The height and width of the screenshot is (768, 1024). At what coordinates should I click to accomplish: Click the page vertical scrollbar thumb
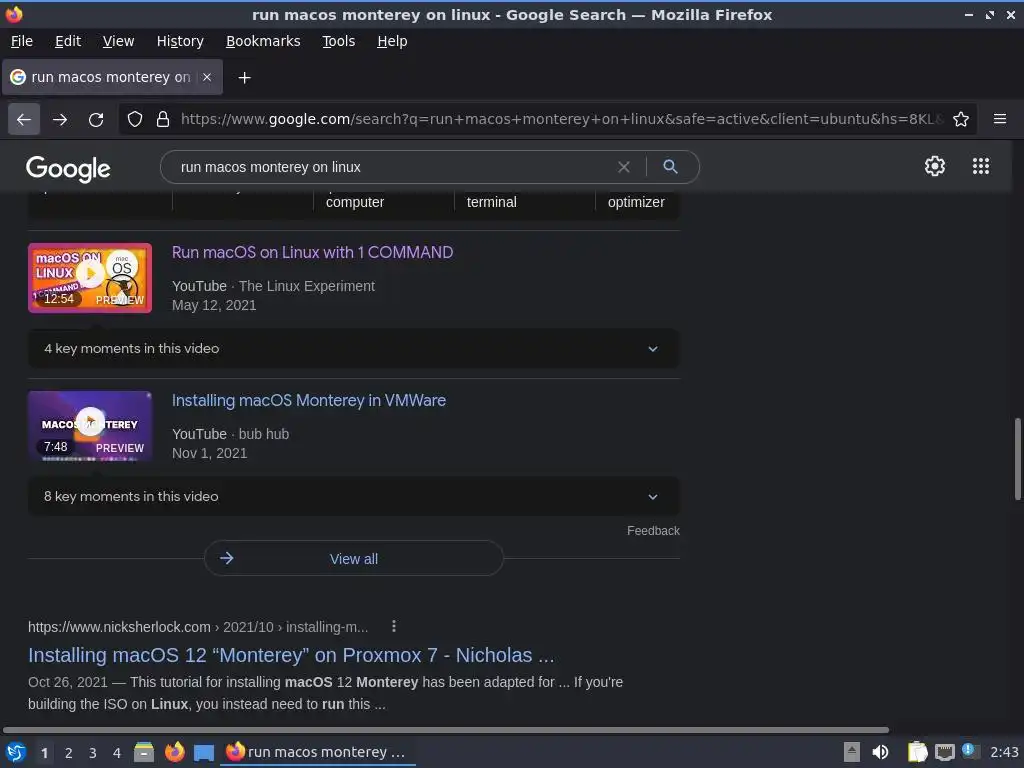pos(1017,459)
